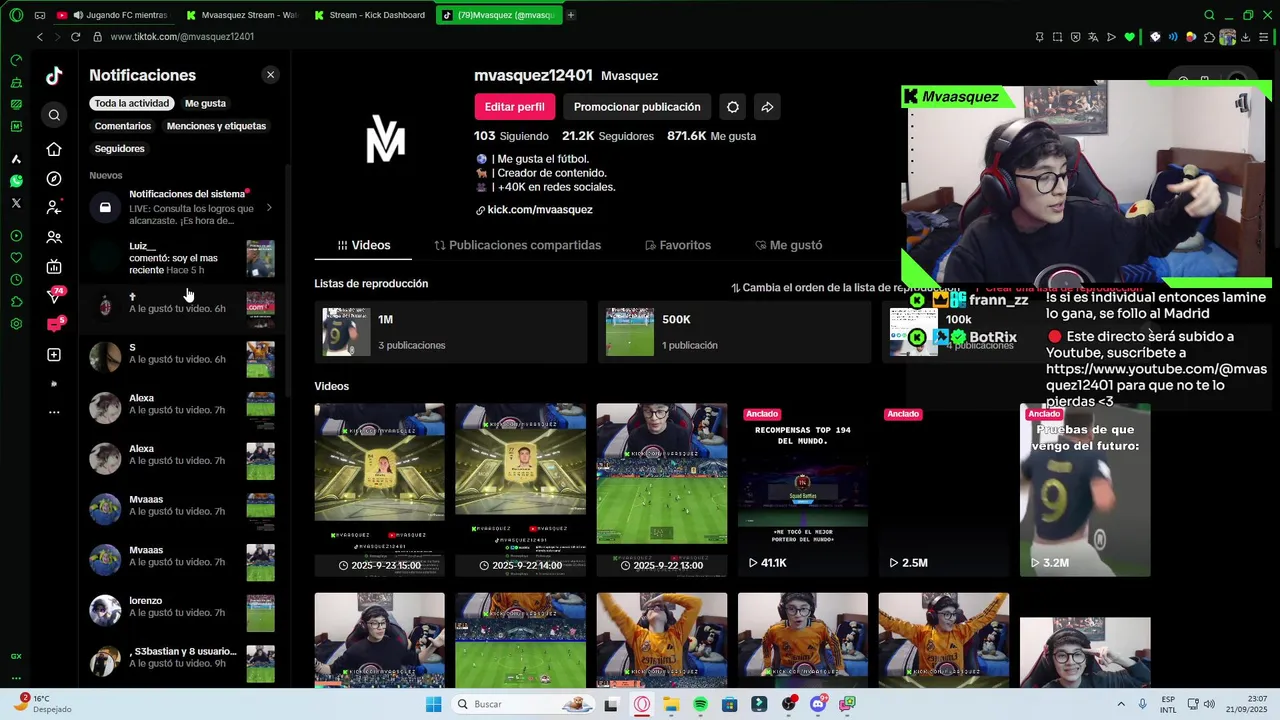Select the 'Comentarios' filter
The height and width of the screenshot is (720, 1280).
click(123, 126)
